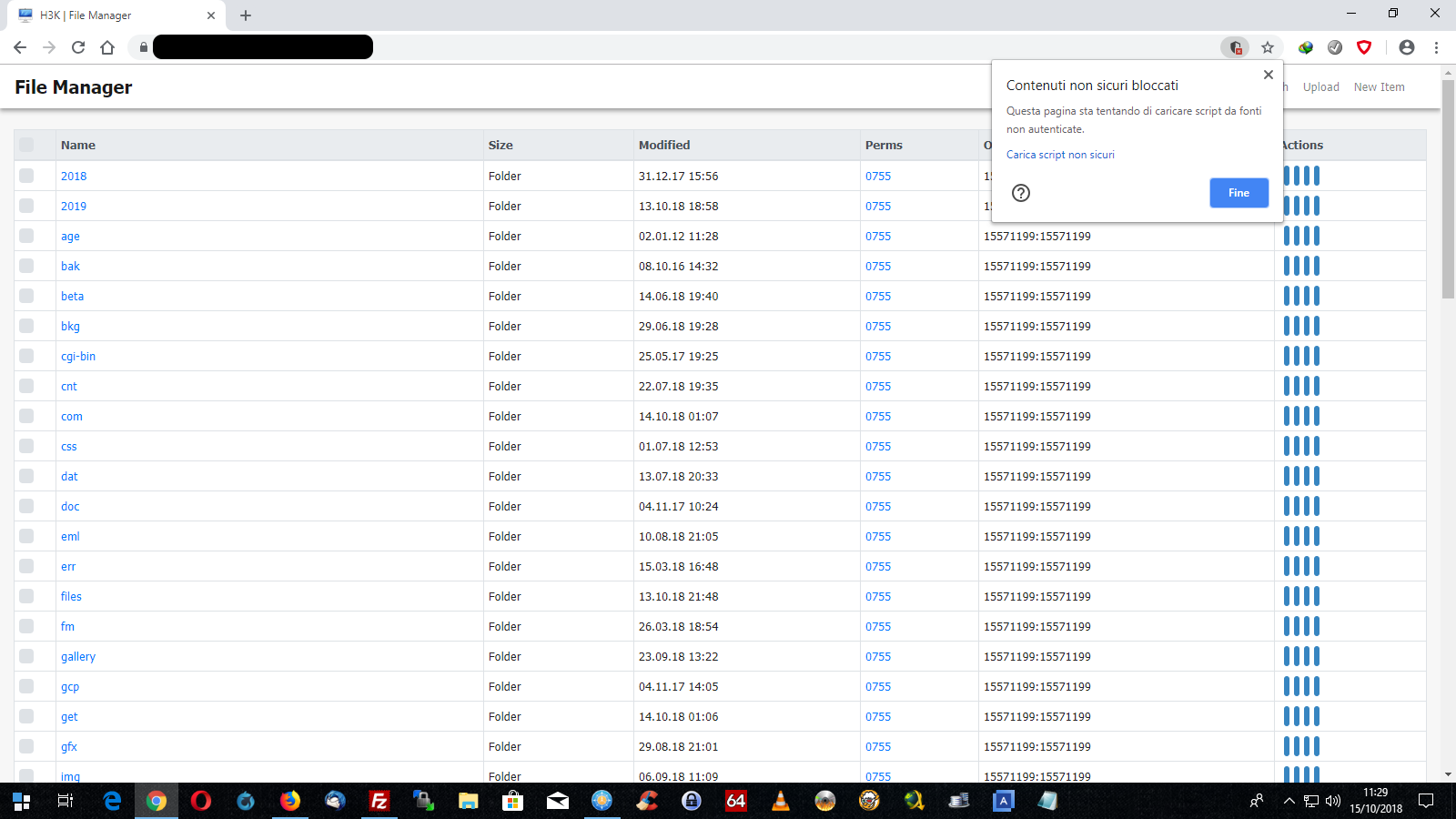Select the checkbox next to the 2018 folder

pos(25,176)
